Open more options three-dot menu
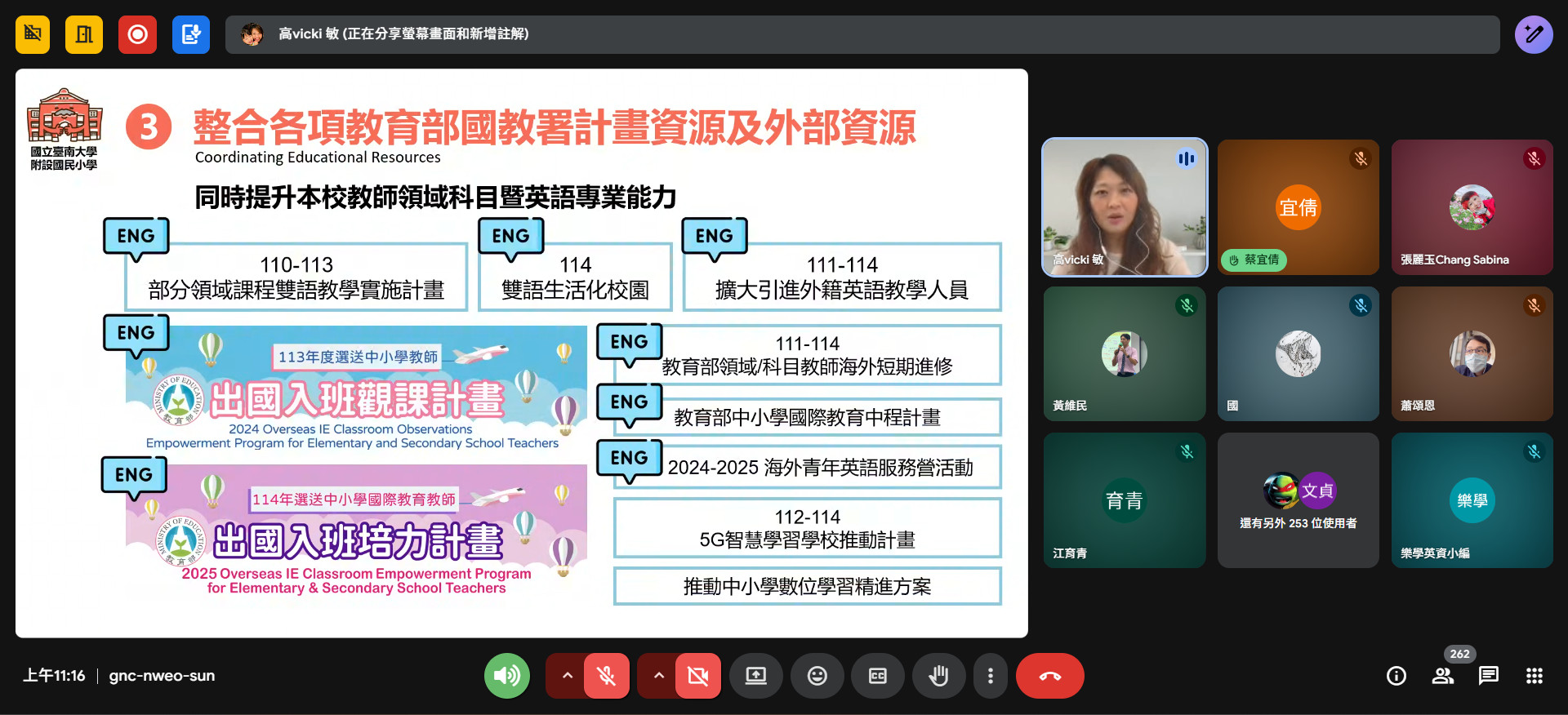The height and width of the screenshot is (715, 1568). click(990, 676)
